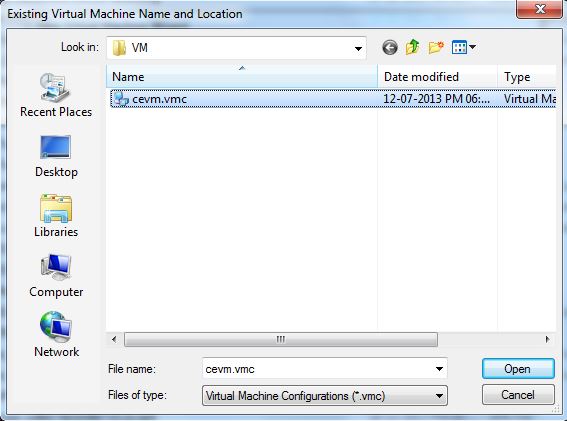
Task: Open Libraries in places bar
Action: tap(56, 216)
